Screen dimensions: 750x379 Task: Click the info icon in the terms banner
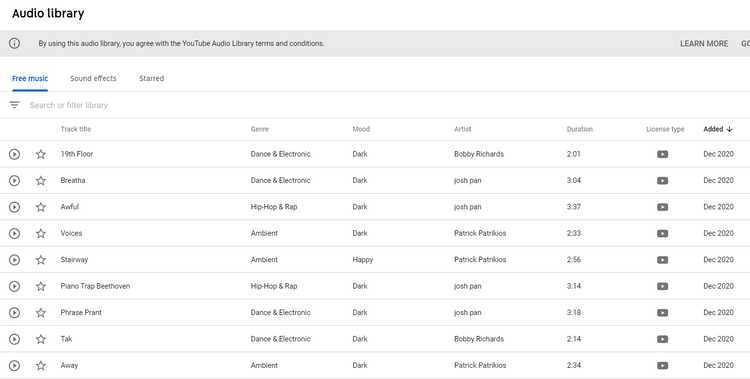14,44
